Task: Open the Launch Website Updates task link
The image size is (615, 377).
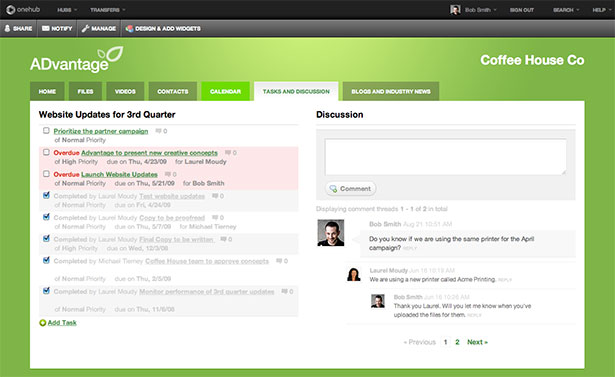Action: coord(119,174)
